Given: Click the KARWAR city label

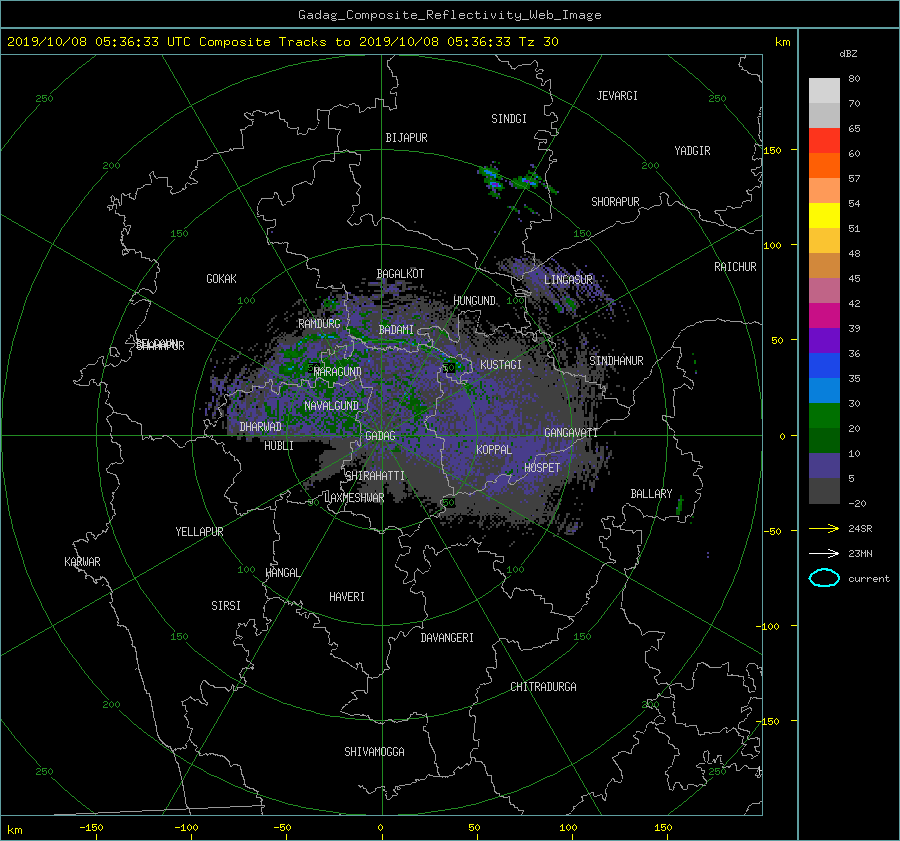Looking at the screenshot, I should [x=82, y=562].
